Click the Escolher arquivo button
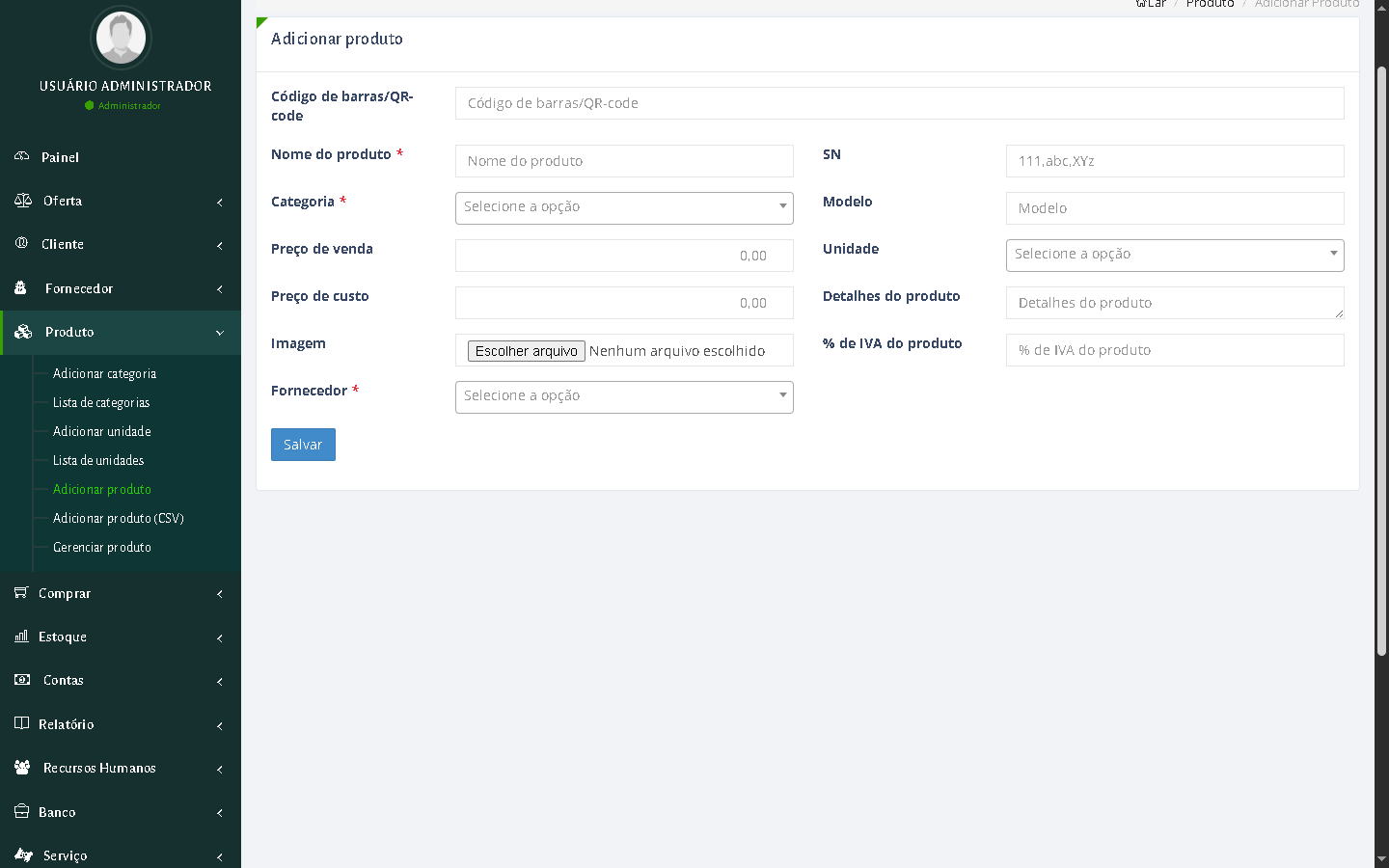The height and width of the screenshot is (868, 1389). click(526, 351)
